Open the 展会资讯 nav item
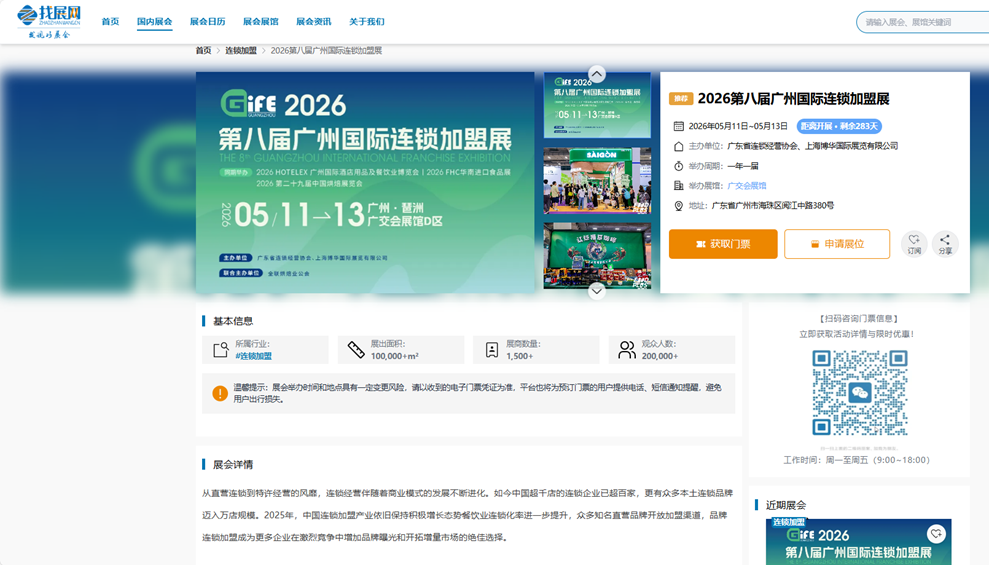 click(313, 21)
